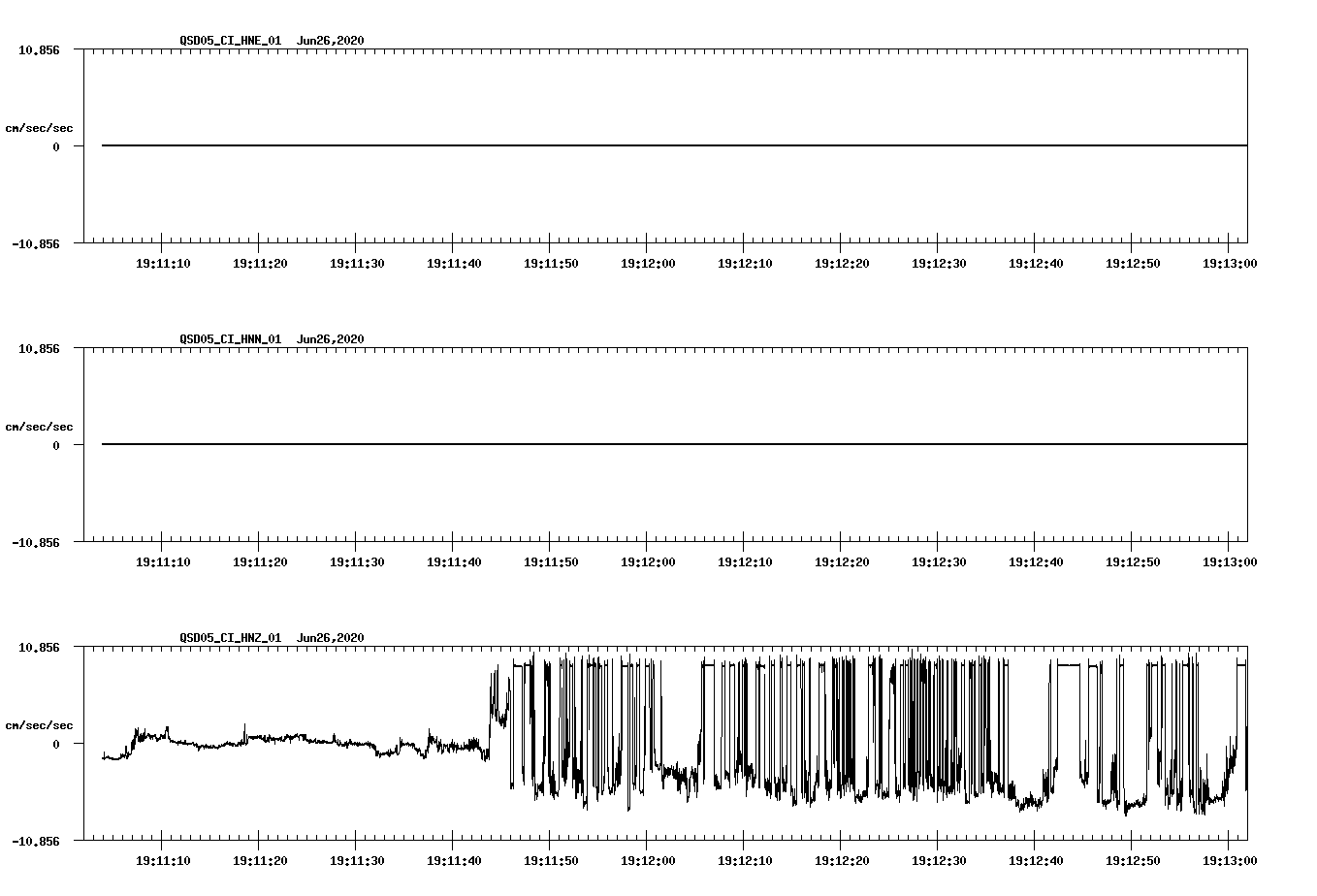Click 19:12:50 time label under HNZ chart
1317x896 pixels.
[1133, 861]
